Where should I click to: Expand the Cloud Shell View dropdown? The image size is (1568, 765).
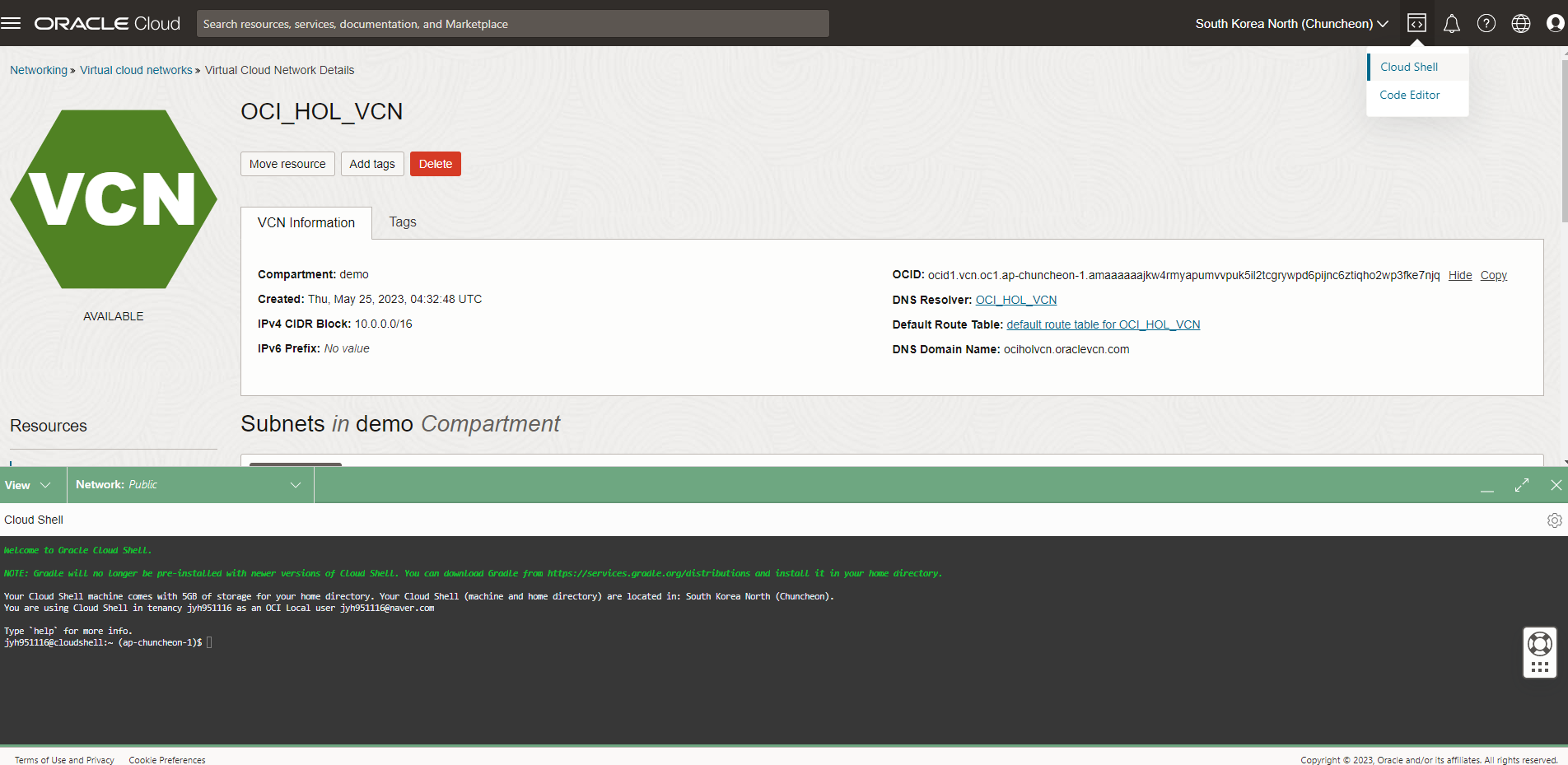tap(28, 485)
